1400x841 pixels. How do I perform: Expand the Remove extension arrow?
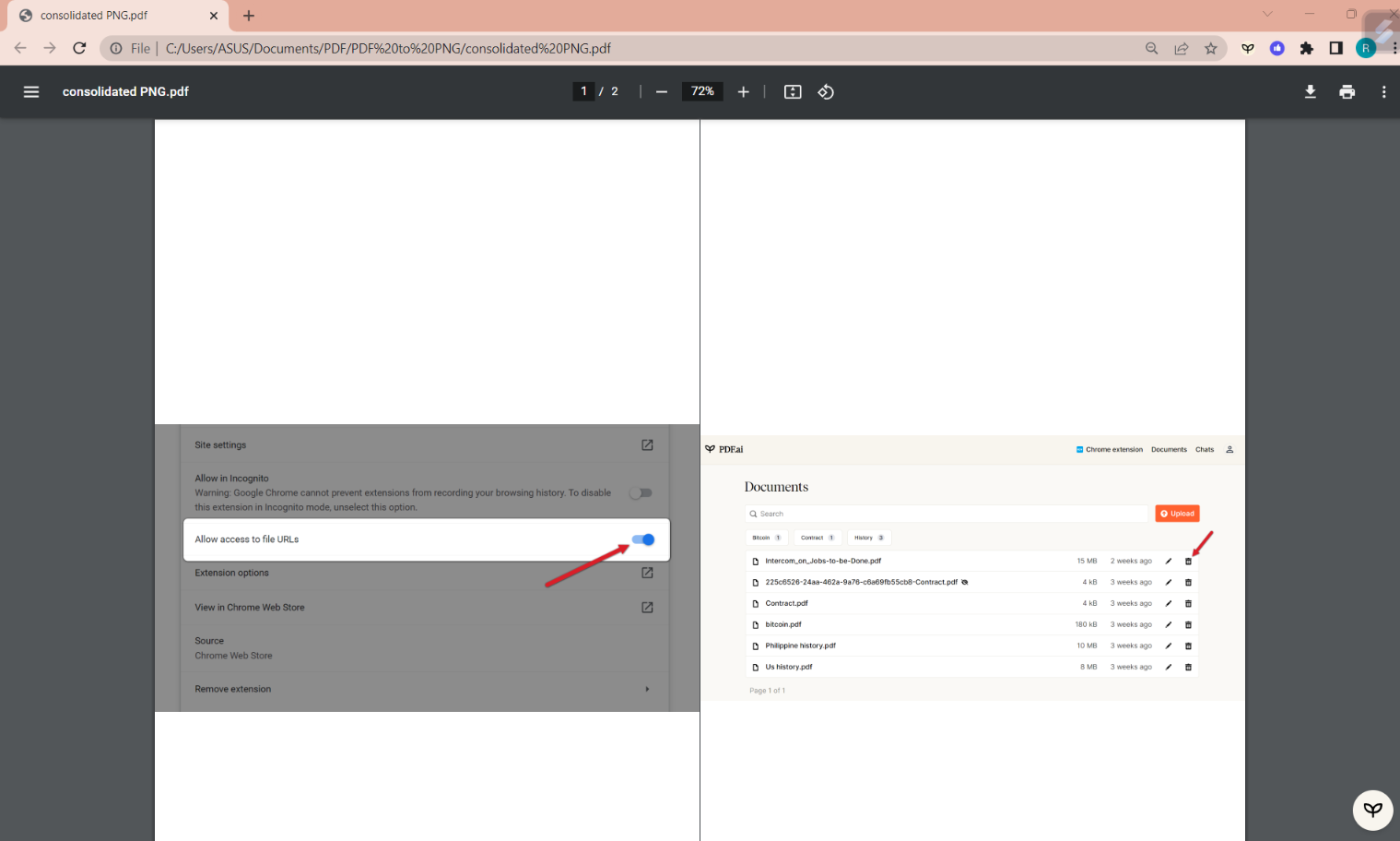[x=647, y=689]
